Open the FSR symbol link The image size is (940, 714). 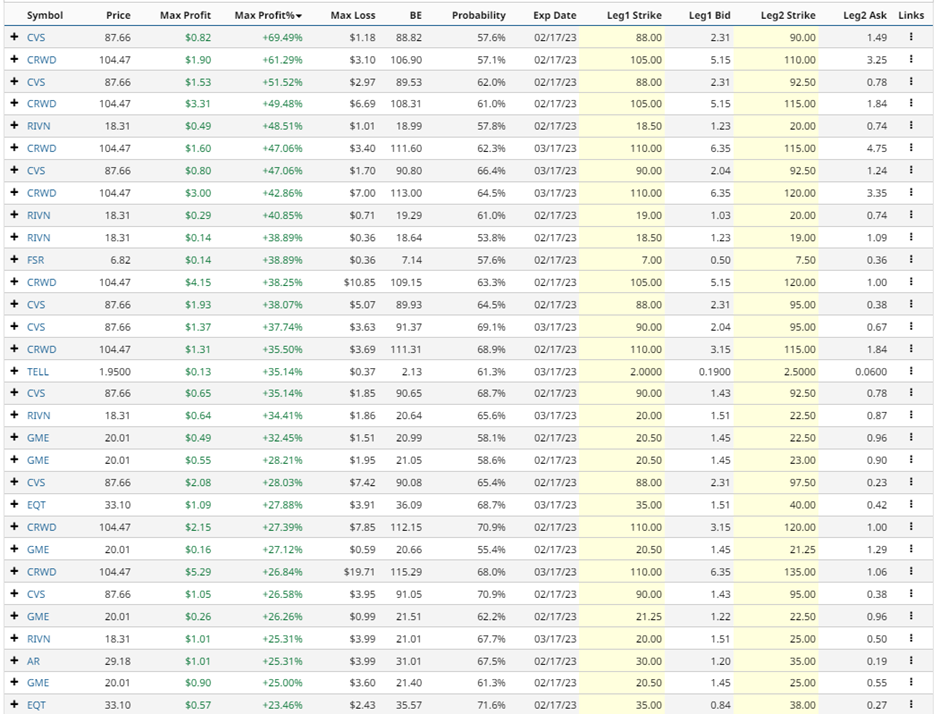point(35,260)
